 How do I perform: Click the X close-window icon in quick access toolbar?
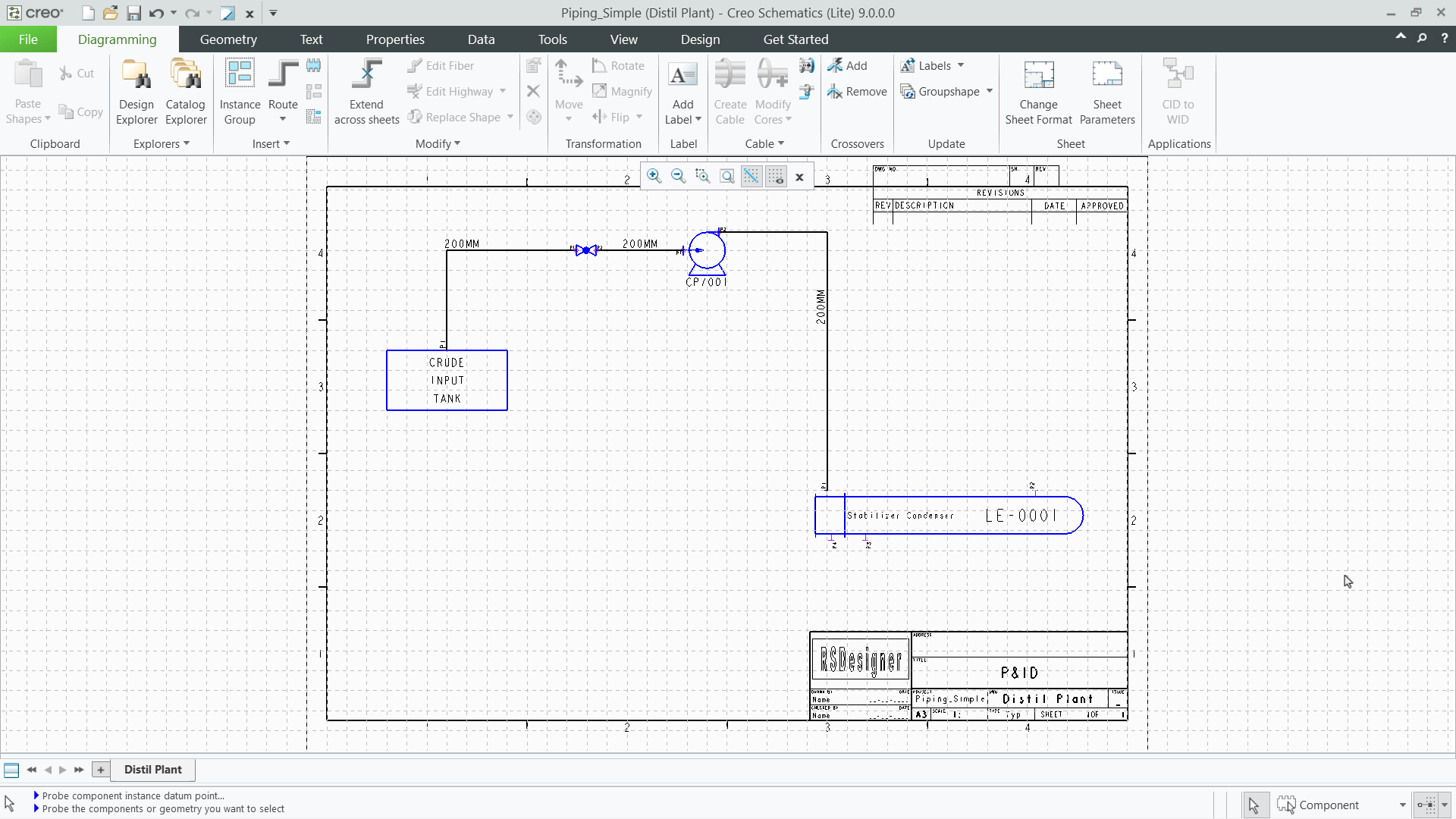tap(249, 14)
